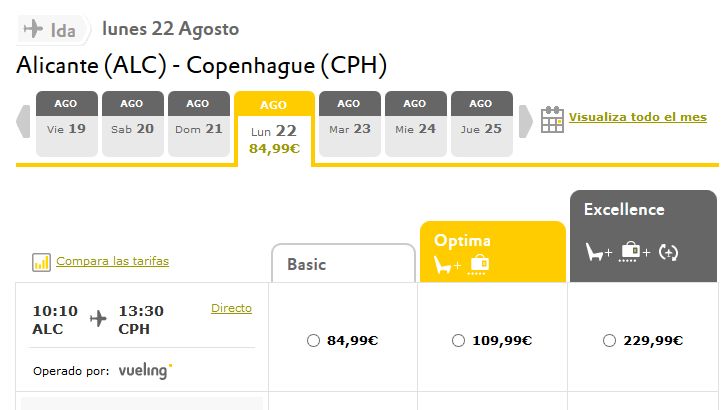Click the seat icon in Excellence tab

(598, 252)
